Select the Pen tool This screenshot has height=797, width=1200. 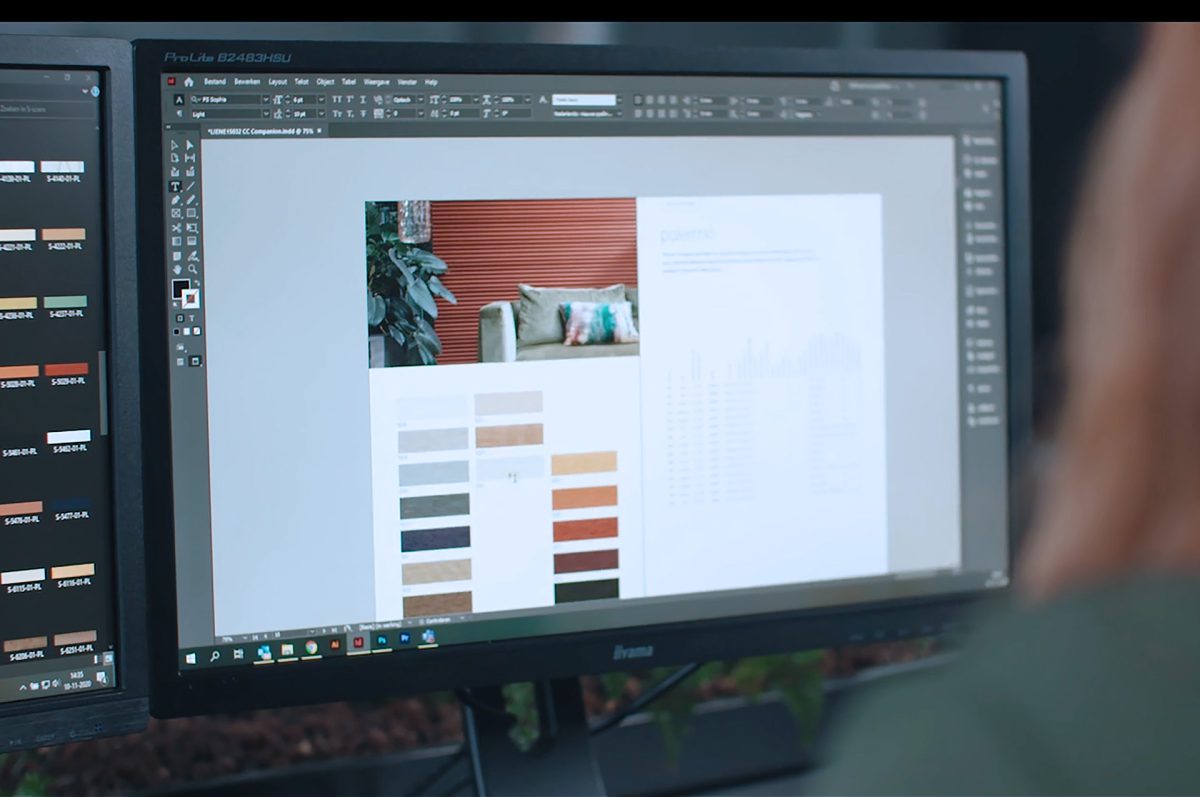click(175, 200)
